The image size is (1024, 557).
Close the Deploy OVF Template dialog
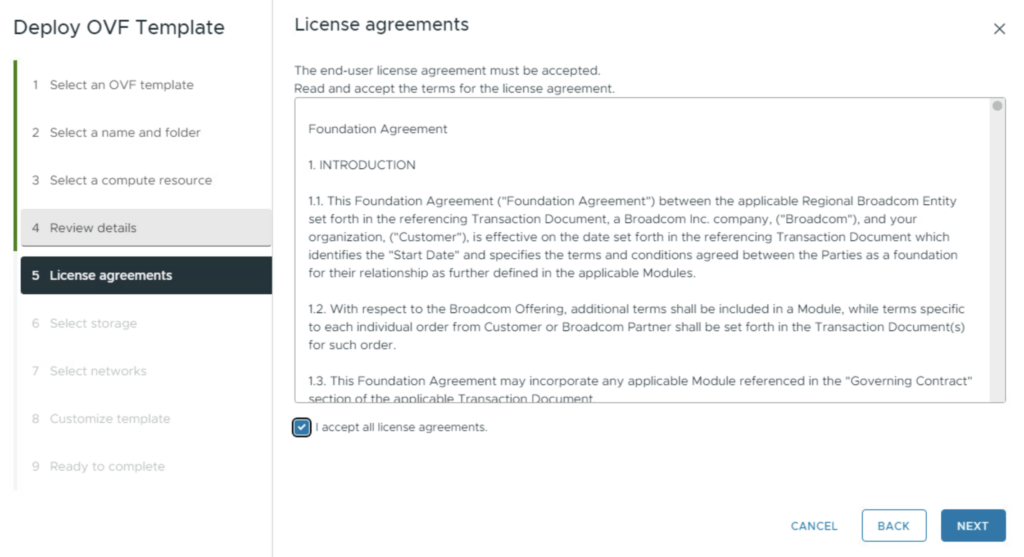pyautogui.click(x=999, y=29)
